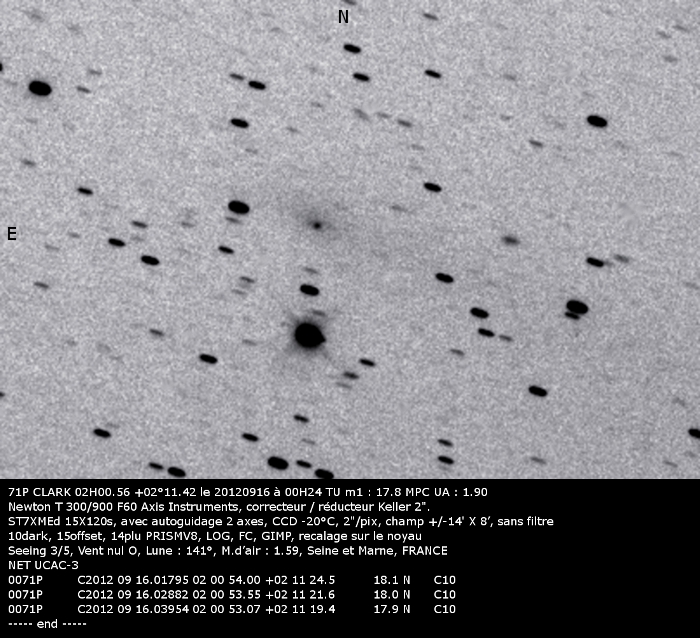Image resolution: width=700 pixels, height=638 pixels.
Task: Click the '18.0 N' magnitude value
Action: (x=392, y=595)
